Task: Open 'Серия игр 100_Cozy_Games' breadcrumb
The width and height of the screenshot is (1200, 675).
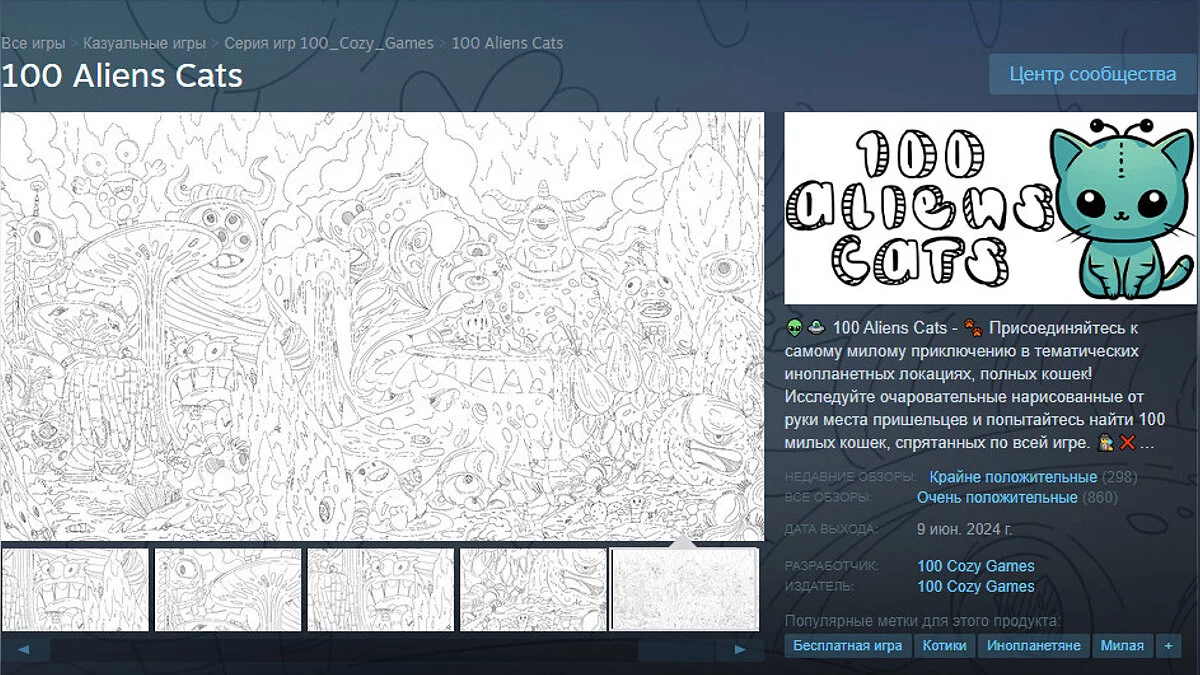Action: pos(329,43)
